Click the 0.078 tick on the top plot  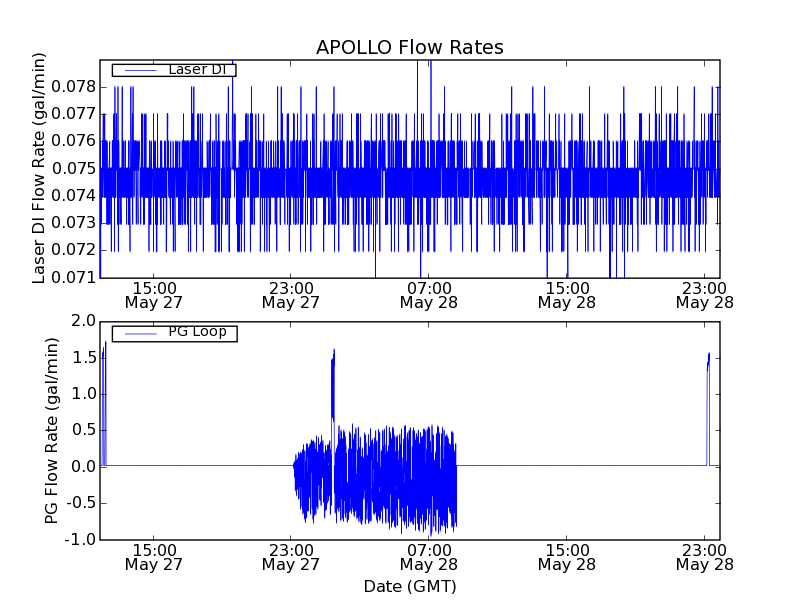[73, 87]
